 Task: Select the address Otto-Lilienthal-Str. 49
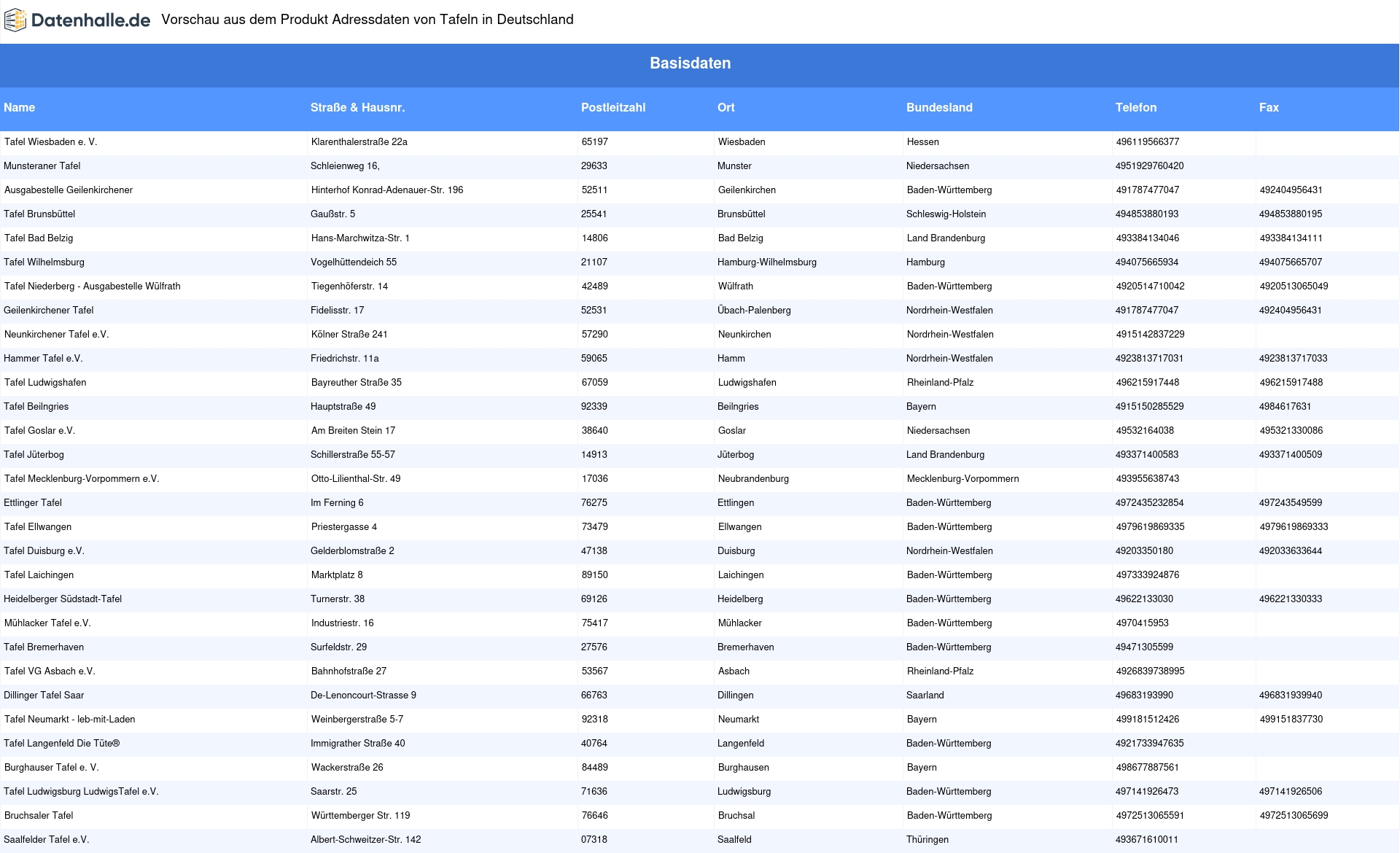click(356, 479)
